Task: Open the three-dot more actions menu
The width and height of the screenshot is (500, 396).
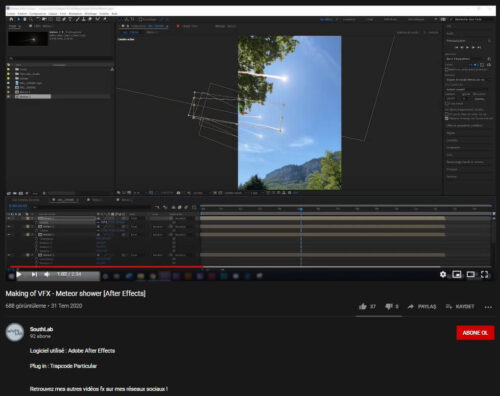Action: [488, 307]
